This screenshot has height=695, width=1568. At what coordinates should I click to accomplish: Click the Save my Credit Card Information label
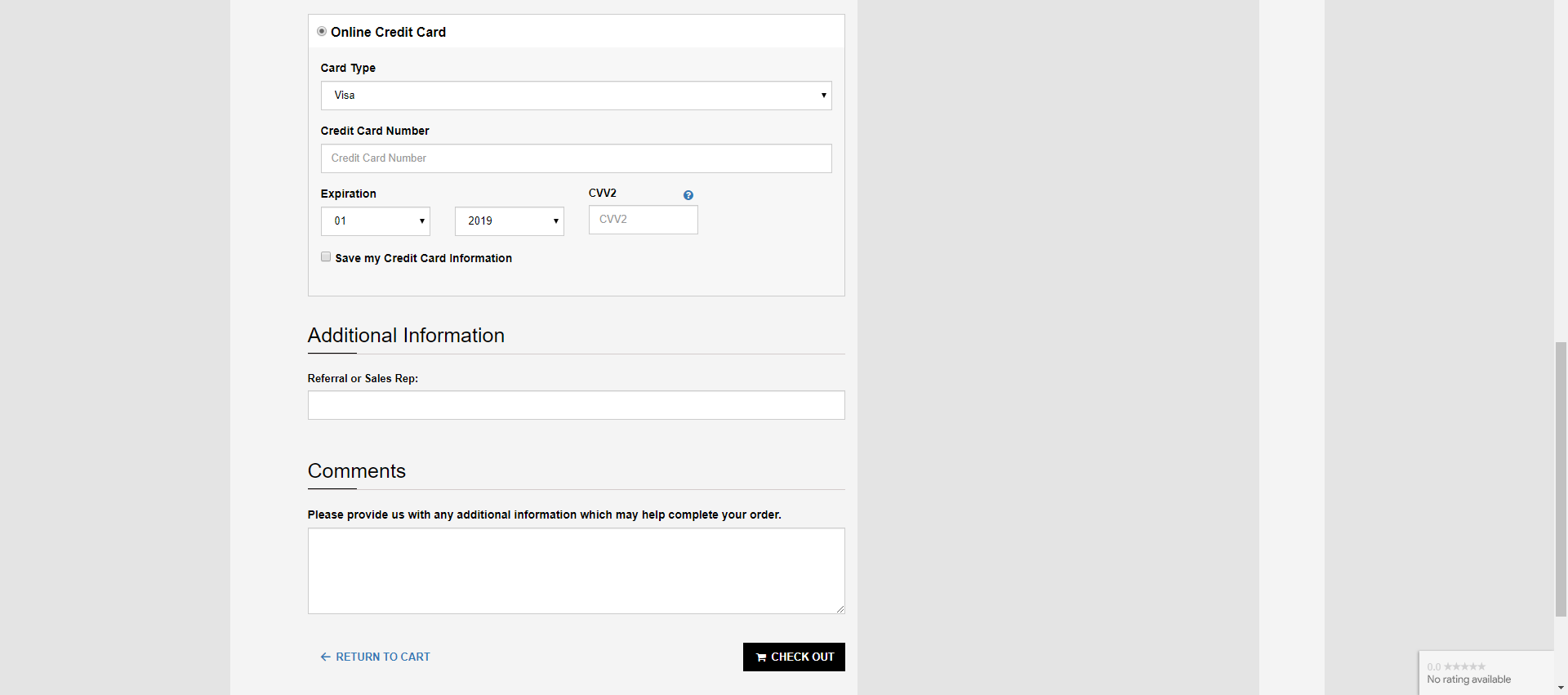coord(423,259)
